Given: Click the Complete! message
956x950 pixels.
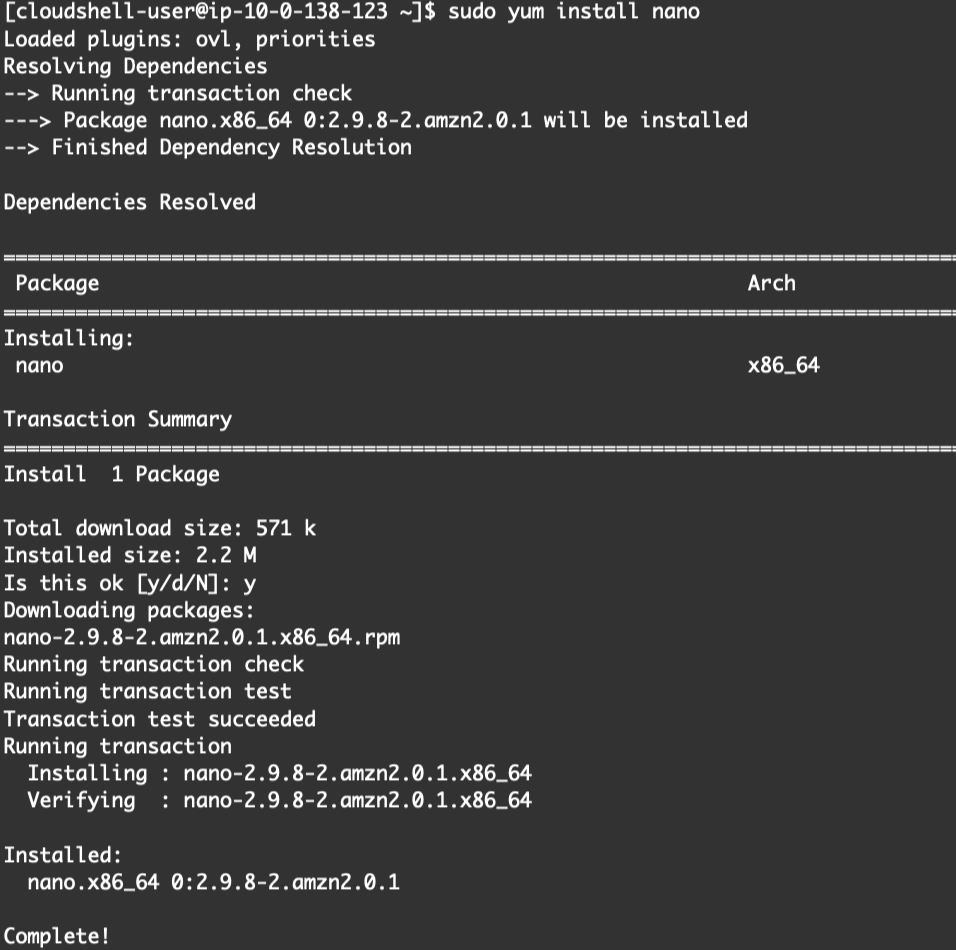Looking at the screenshot, I should [x=57, y=936].
